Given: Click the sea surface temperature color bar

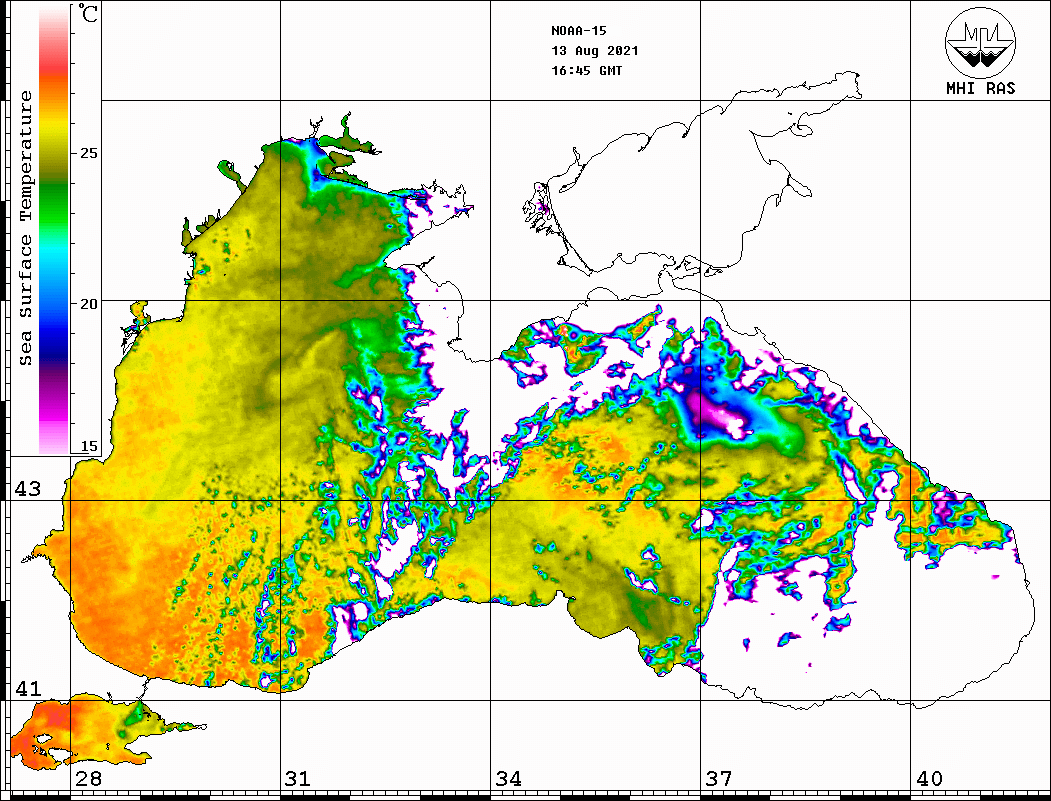Looking at the screenshot, I should point(54,230).
